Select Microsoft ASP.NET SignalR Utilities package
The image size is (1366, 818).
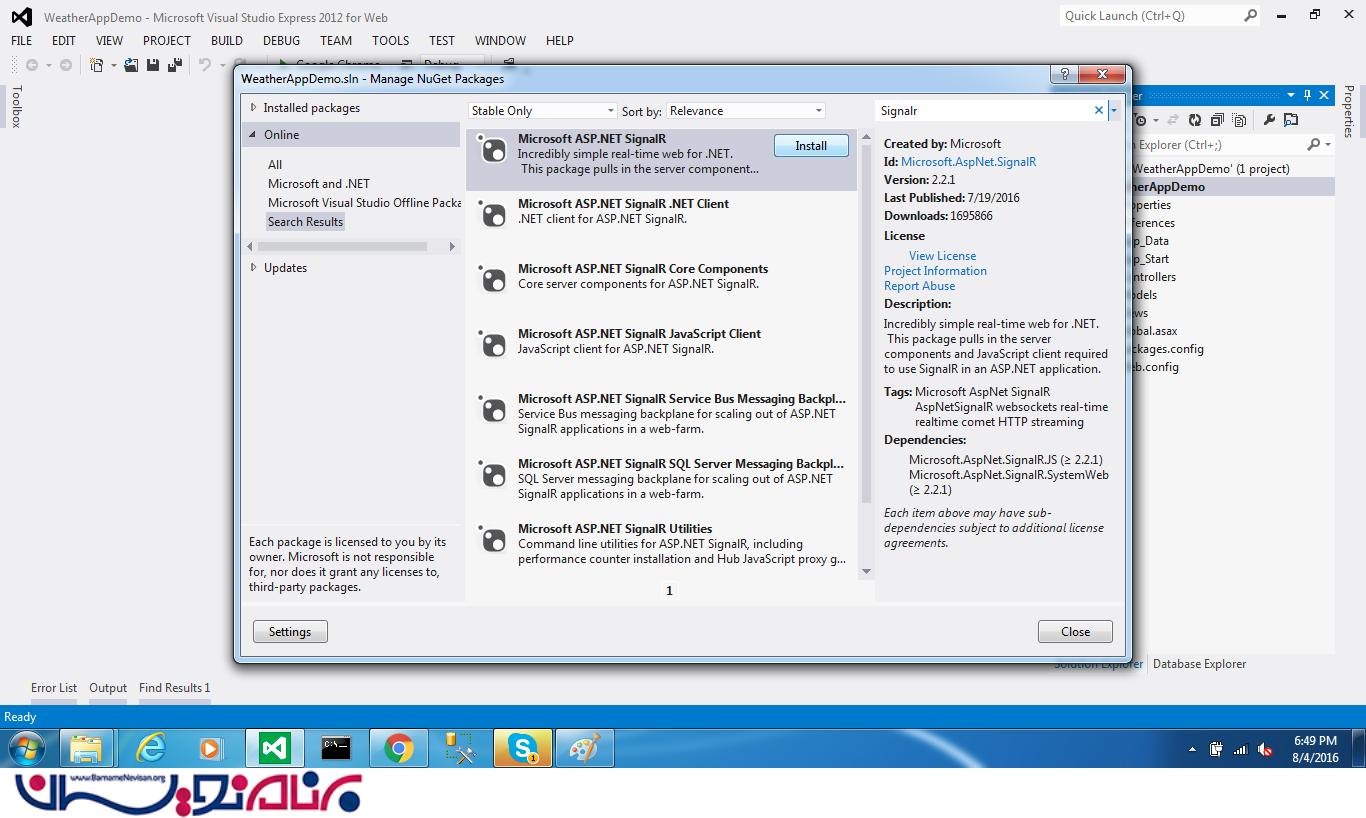[614, 529]
